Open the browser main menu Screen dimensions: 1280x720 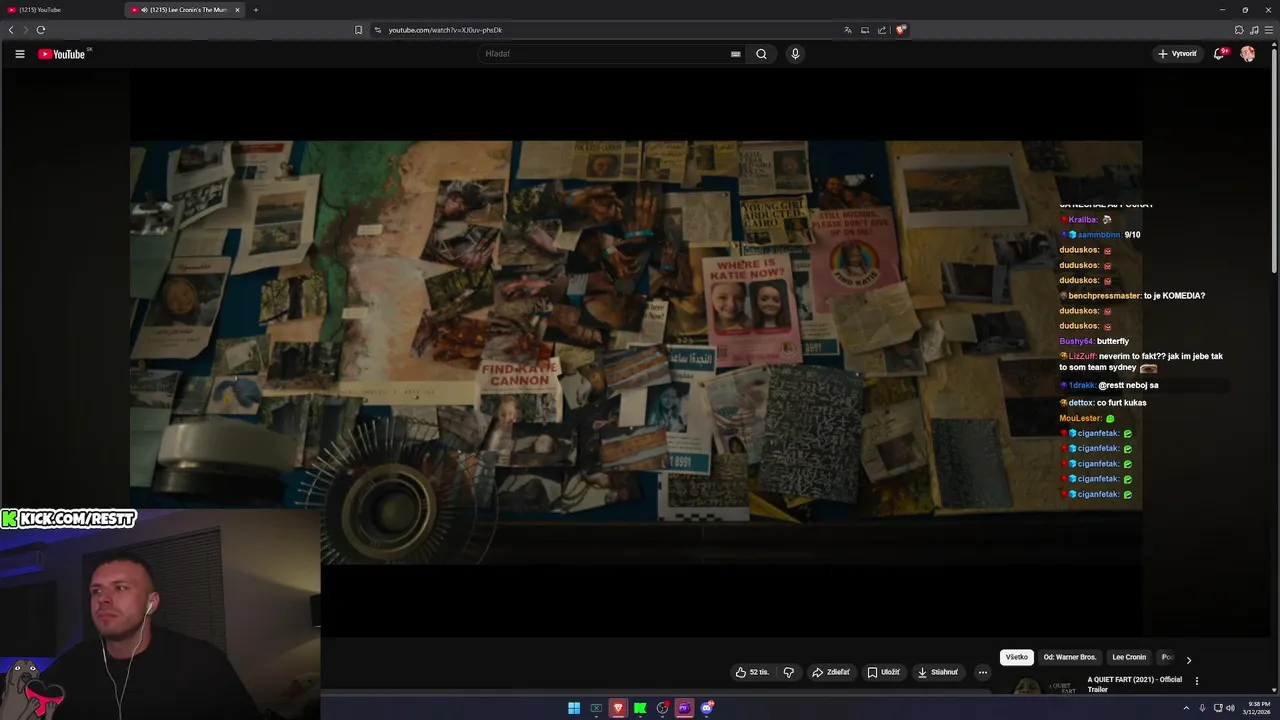click(1269, 30)
